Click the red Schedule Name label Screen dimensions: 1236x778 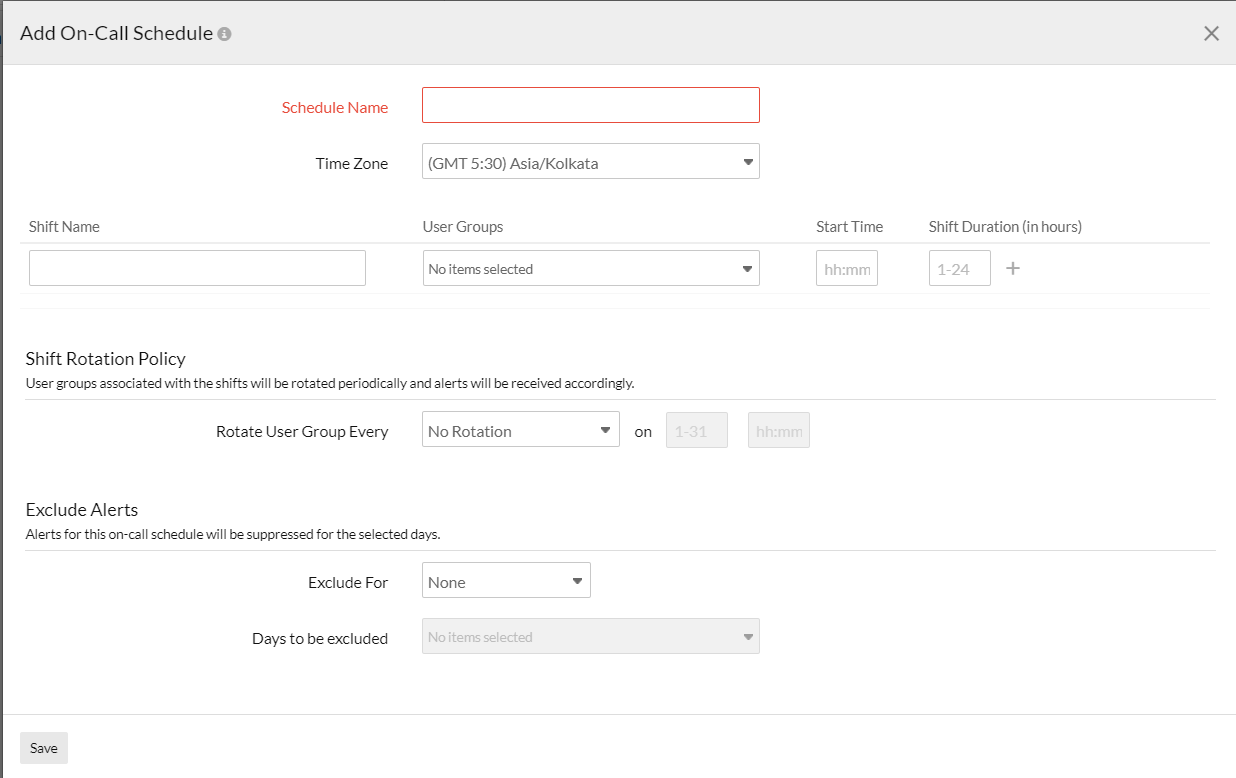point(334,107)
